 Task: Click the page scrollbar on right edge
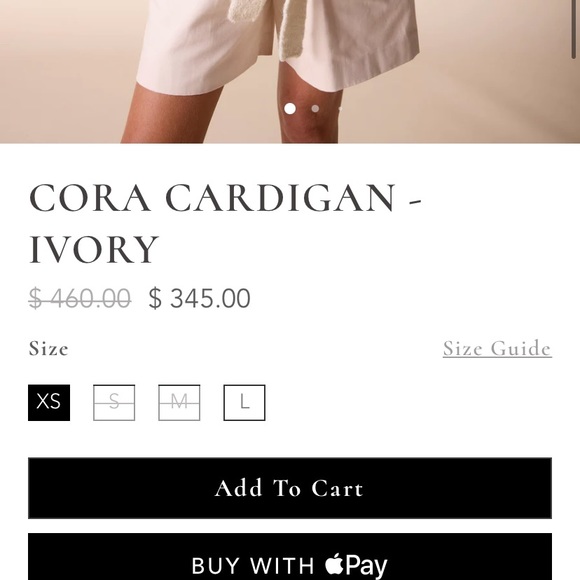tap(574, 30)
